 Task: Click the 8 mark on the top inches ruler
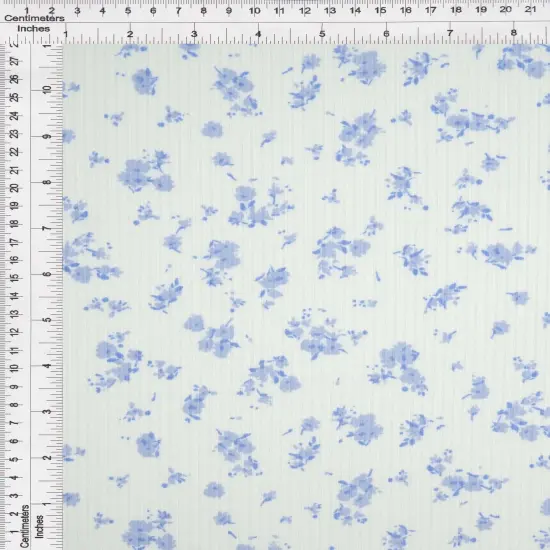tap(514, 33)
